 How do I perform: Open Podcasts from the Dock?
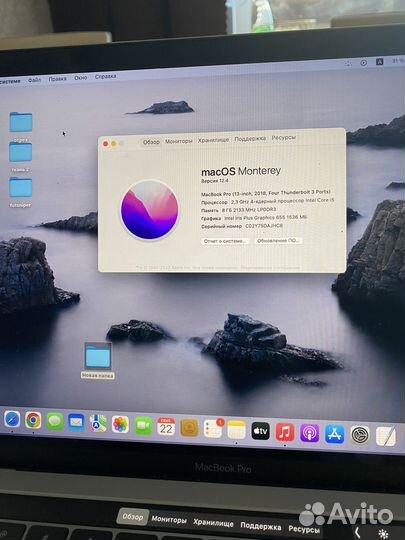point(310,433)
